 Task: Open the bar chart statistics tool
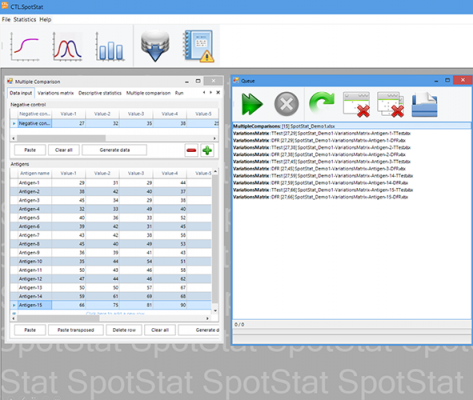[x=110, y=46]
